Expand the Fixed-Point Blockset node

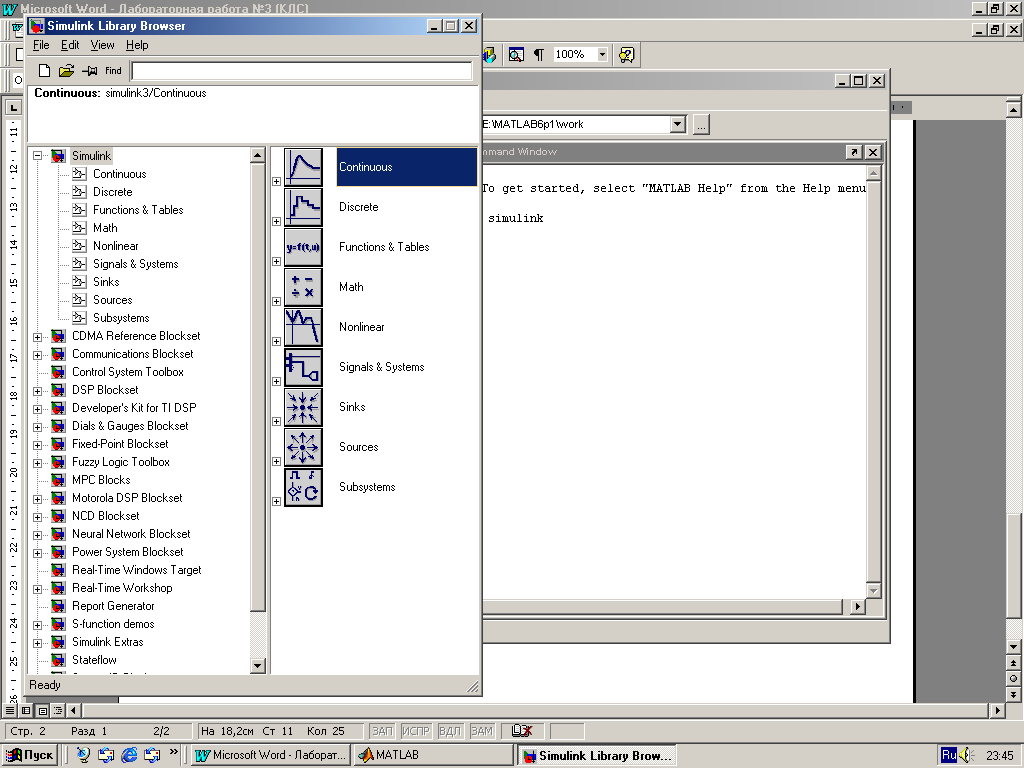[38, 445]
